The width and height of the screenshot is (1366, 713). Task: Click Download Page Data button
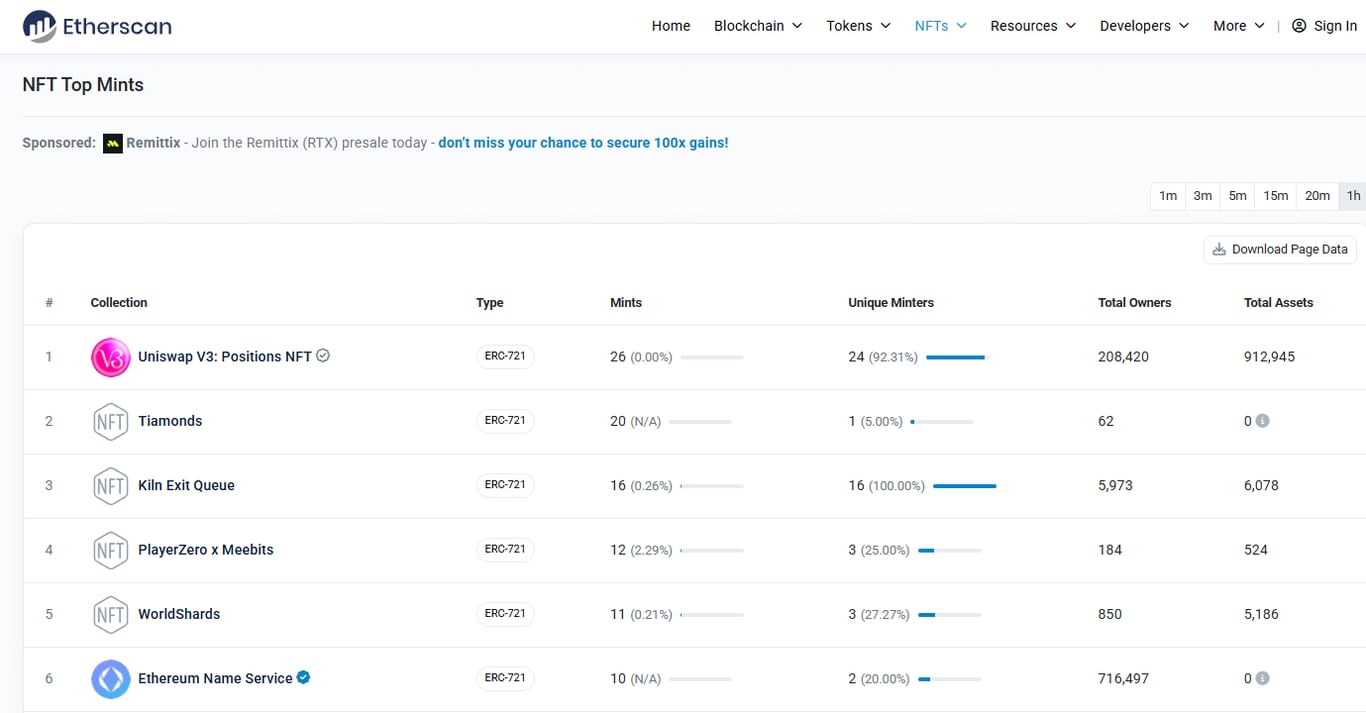pos(1280,249)
